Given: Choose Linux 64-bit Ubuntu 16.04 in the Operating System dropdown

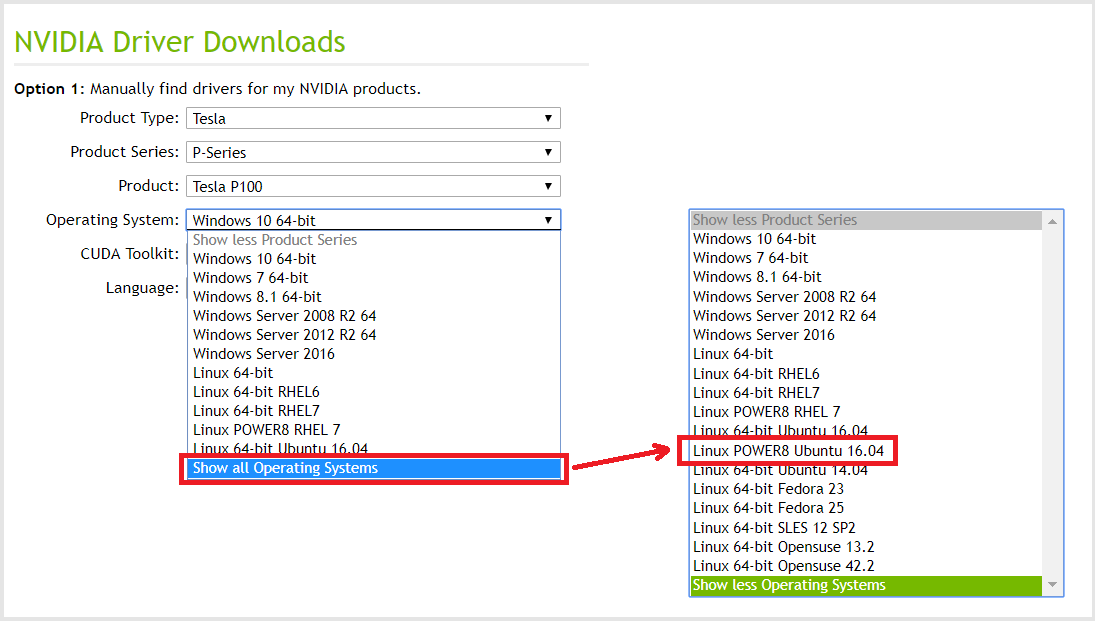Looking at the screenshot, I should [374, 448].
